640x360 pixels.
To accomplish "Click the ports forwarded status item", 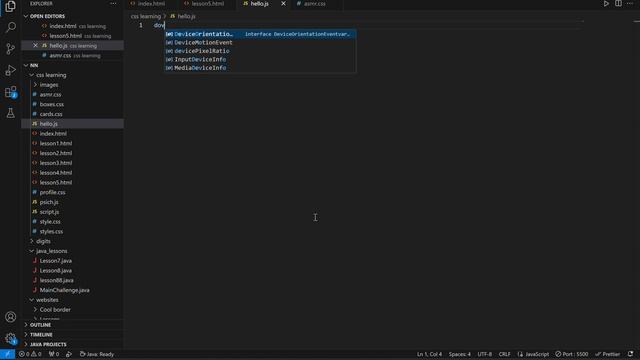I will coord(54,354).
